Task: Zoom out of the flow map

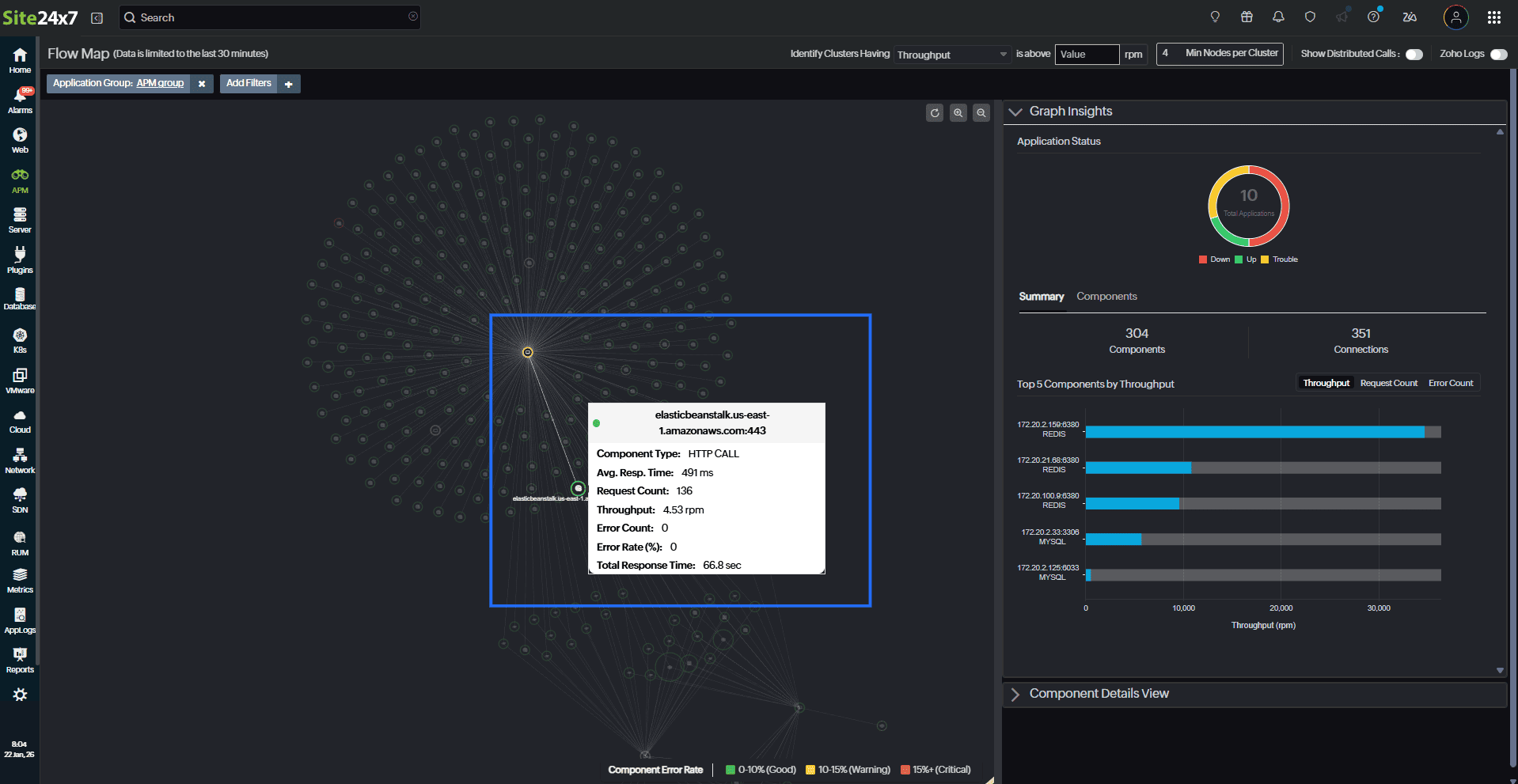Action: (981, 113)
